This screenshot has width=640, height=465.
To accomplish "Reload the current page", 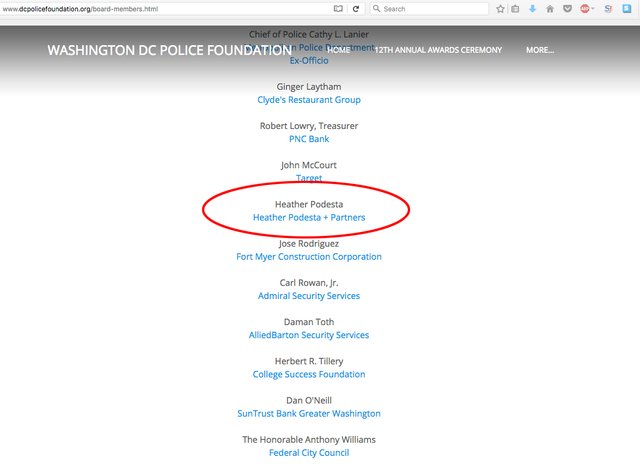I will coord(356,9).
